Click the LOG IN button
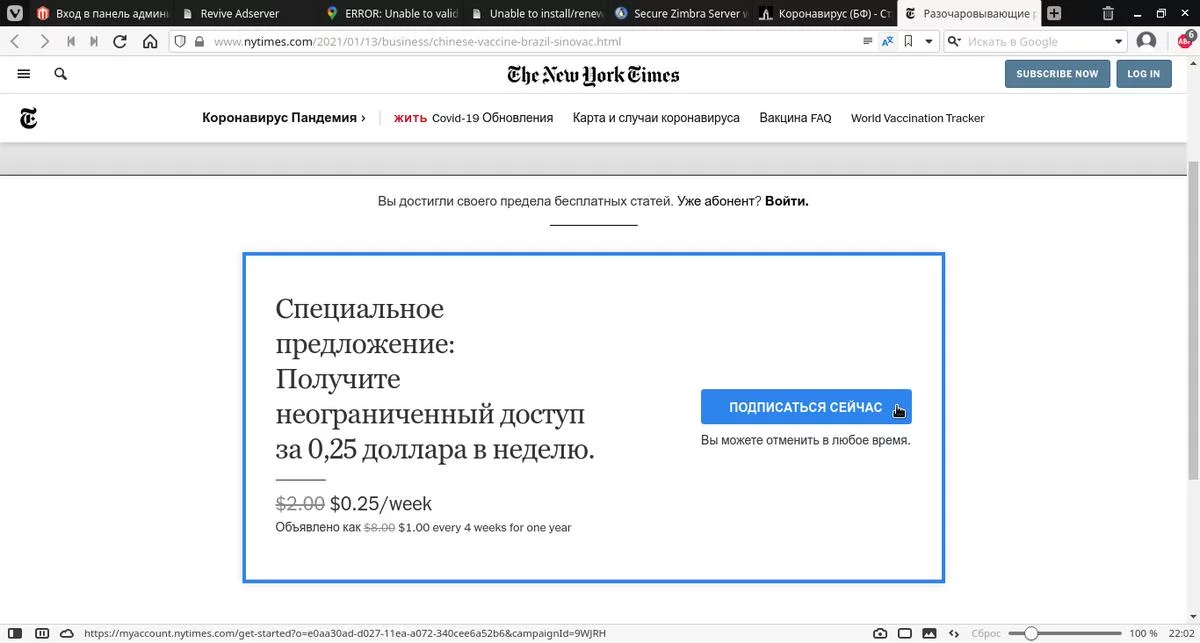Image resolution: width=1200 pixels, height=643 pixels. pyautogui.click(x=1143, y=74)
